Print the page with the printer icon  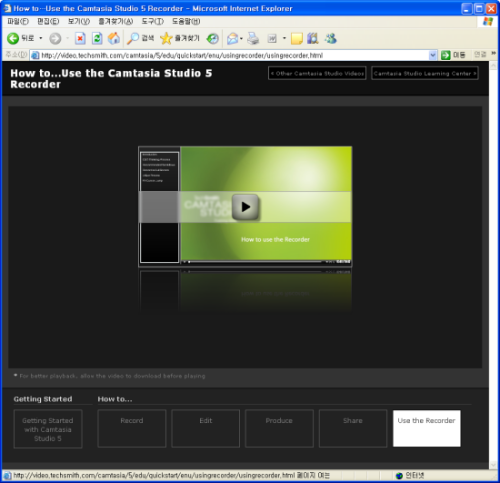(x=253, y=39)
